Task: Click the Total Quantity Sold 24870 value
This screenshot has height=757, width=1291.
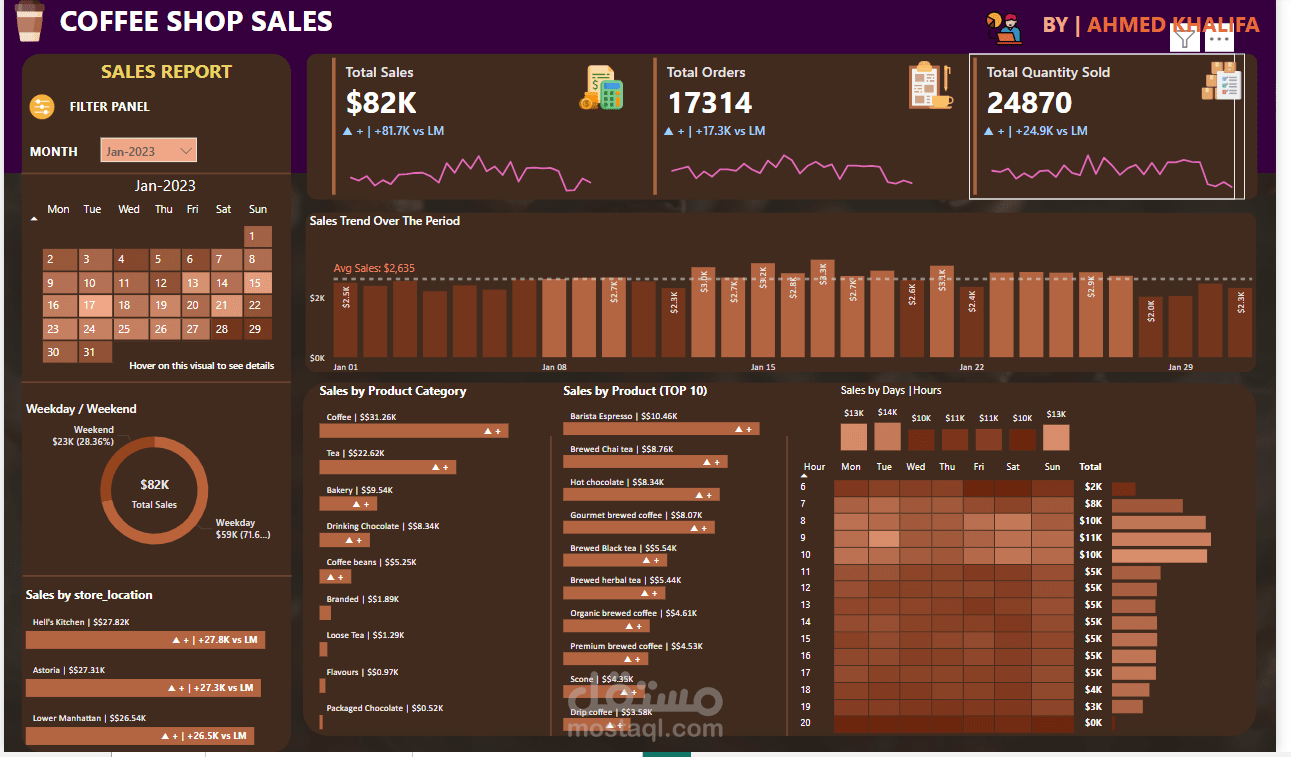Action: (x=1029, y=102)
